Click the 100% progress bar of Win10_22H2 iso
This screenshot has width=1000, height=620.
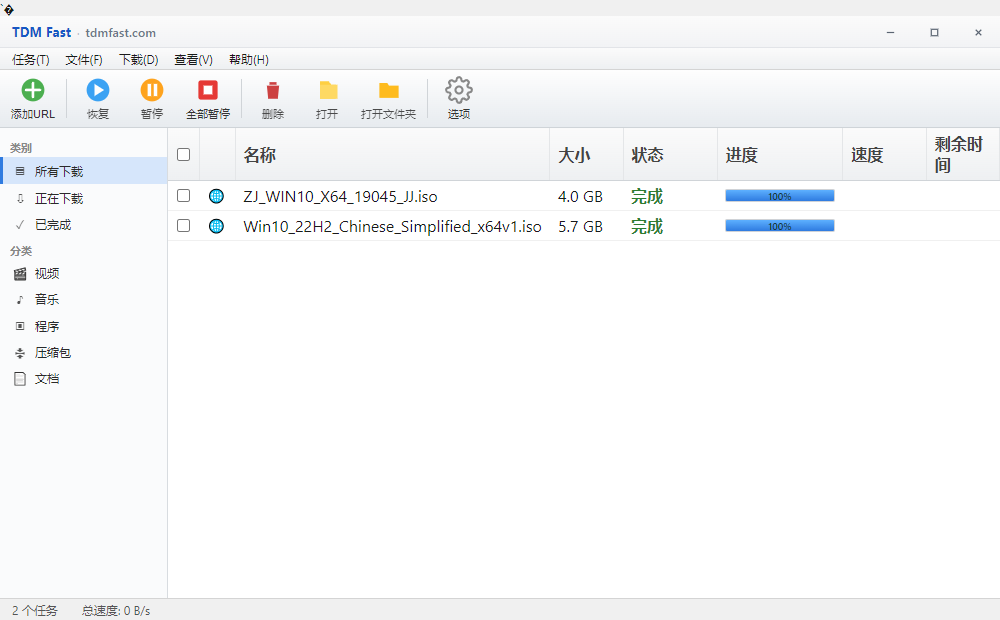(779, 226)
